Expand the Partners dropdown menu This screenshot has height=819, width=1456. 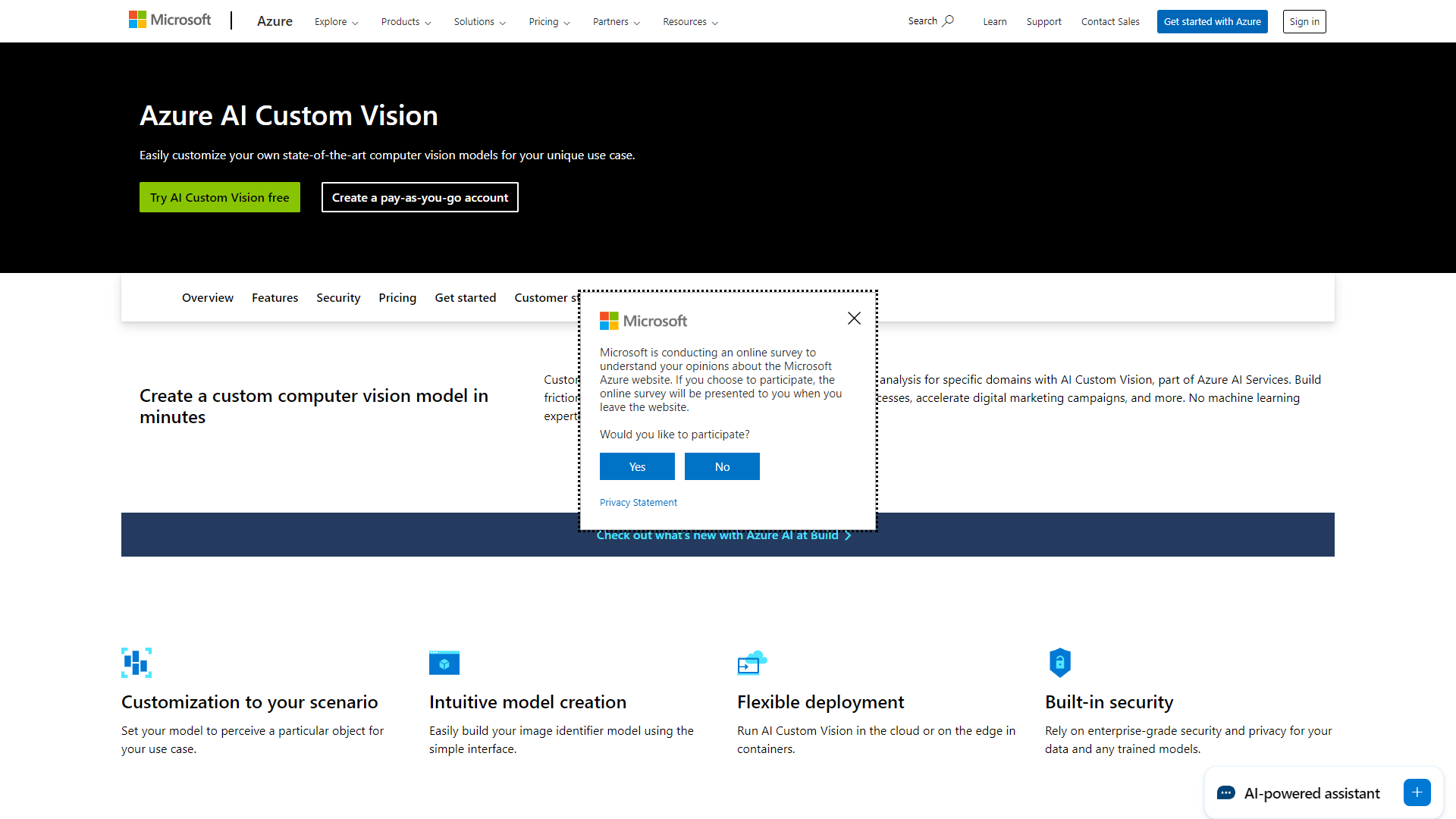pos(617,22)
